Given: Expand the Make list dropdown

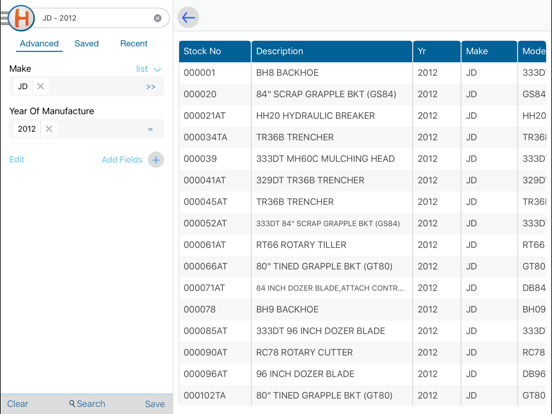Looking at the screenshot, I should [149, 69].
